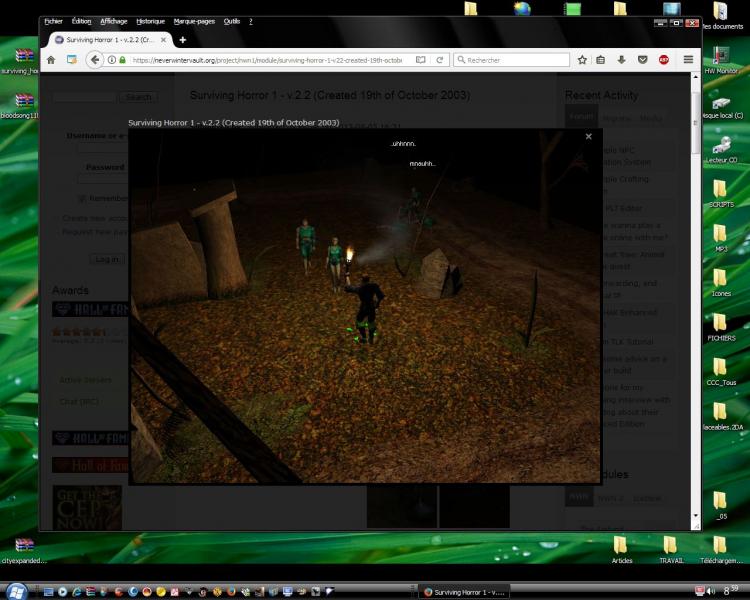Click the green padlock in the address bar
This screenshot has height=600, width=750.
[x=122, y=60]
